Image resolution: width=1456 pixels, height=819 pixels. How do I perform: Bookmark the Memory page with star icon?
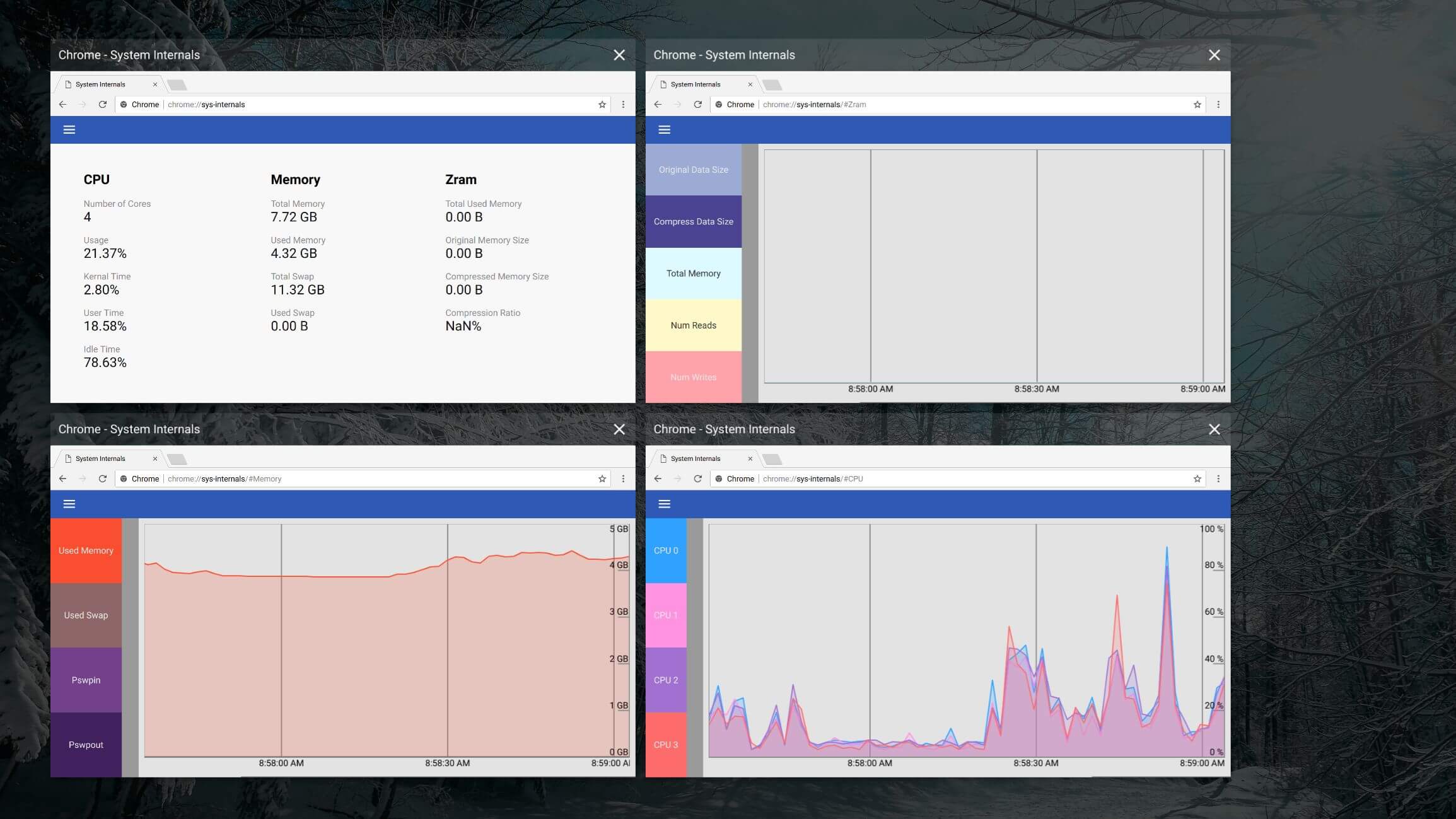[x=602, y=479]
